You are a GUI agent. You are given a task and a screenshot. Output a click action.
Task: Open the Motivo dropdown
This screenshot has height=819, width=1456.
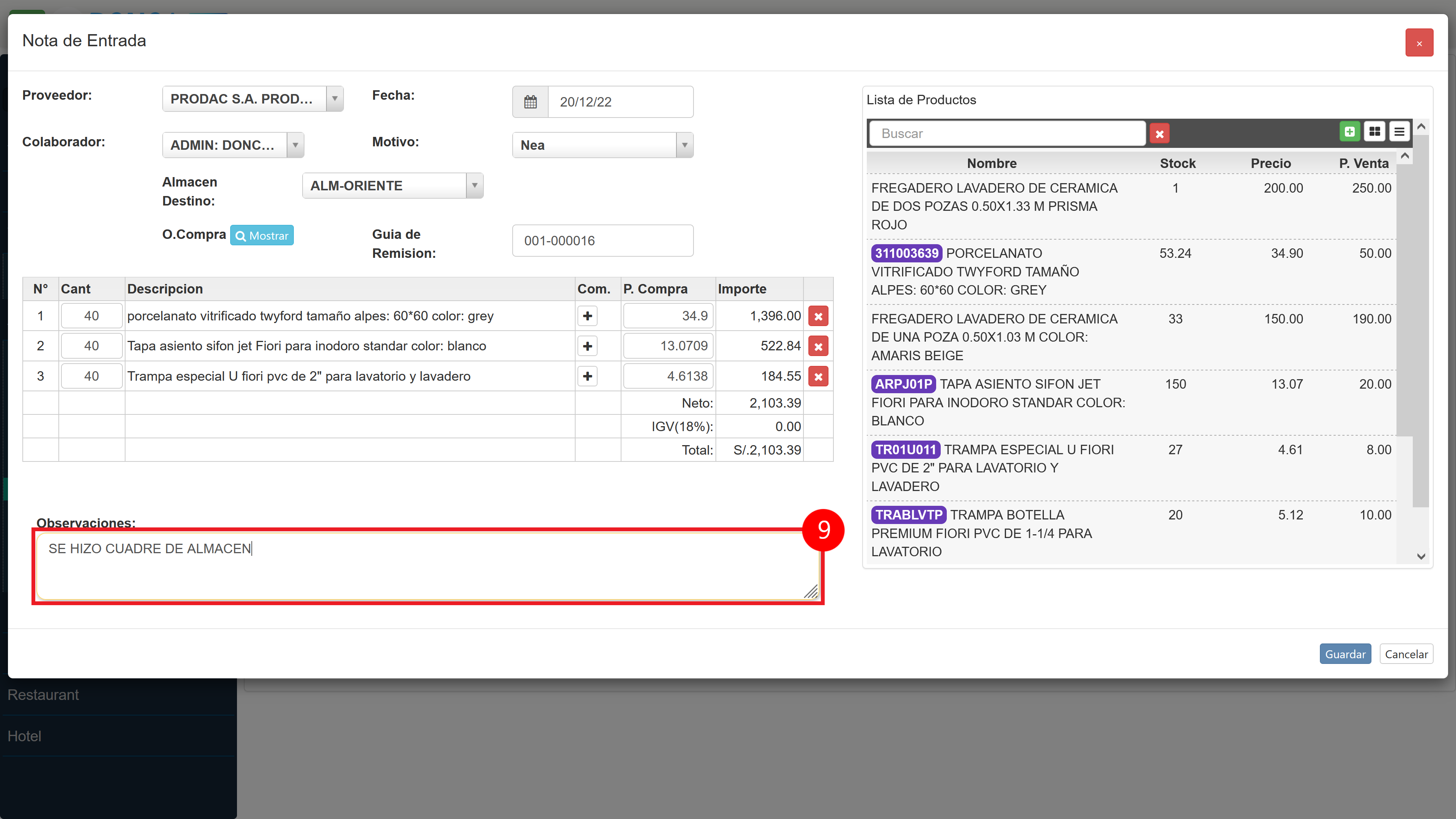click(602, 145)
